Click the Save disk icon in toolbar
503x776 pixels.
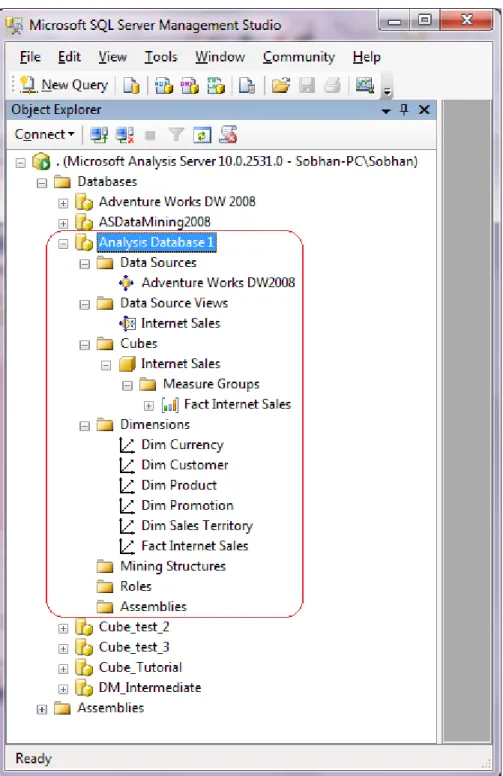point(307,85)
